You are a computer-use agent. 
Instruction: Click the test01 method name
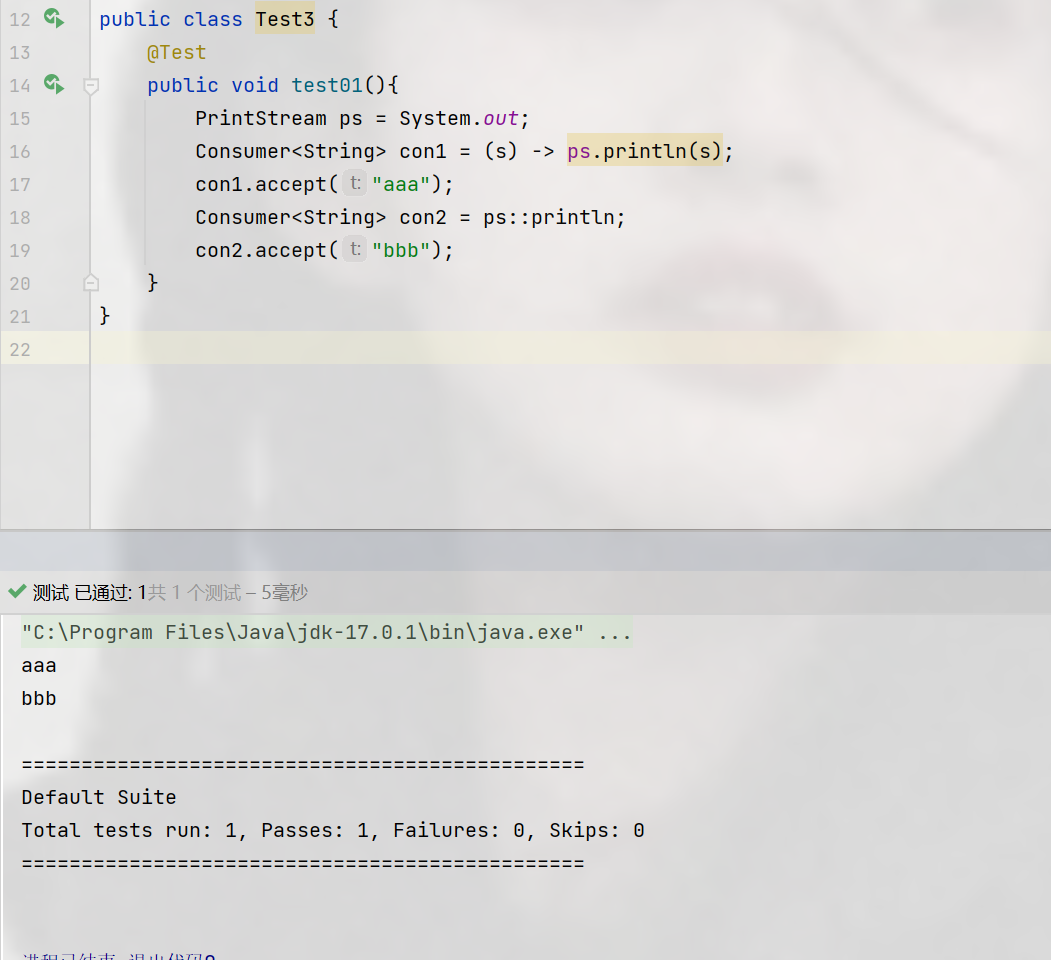[x=327, y=85]
